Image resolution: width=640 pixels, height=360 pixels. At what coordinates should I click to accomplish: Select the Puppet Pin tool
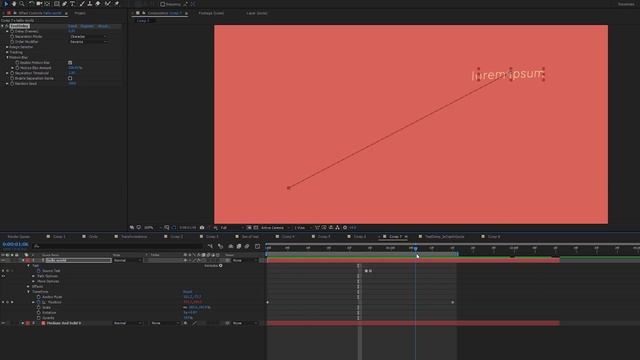pos(117,4)
